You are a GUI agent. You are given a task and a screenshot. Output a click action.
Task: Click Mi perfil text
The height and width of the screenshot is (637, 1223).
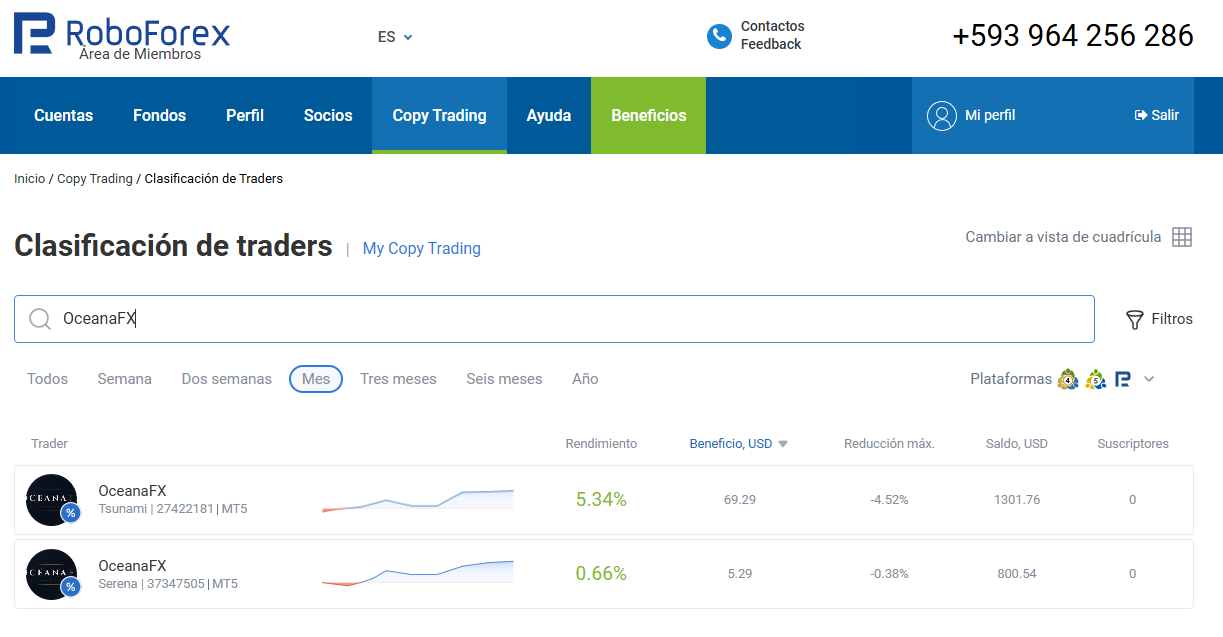click(990, 116)
